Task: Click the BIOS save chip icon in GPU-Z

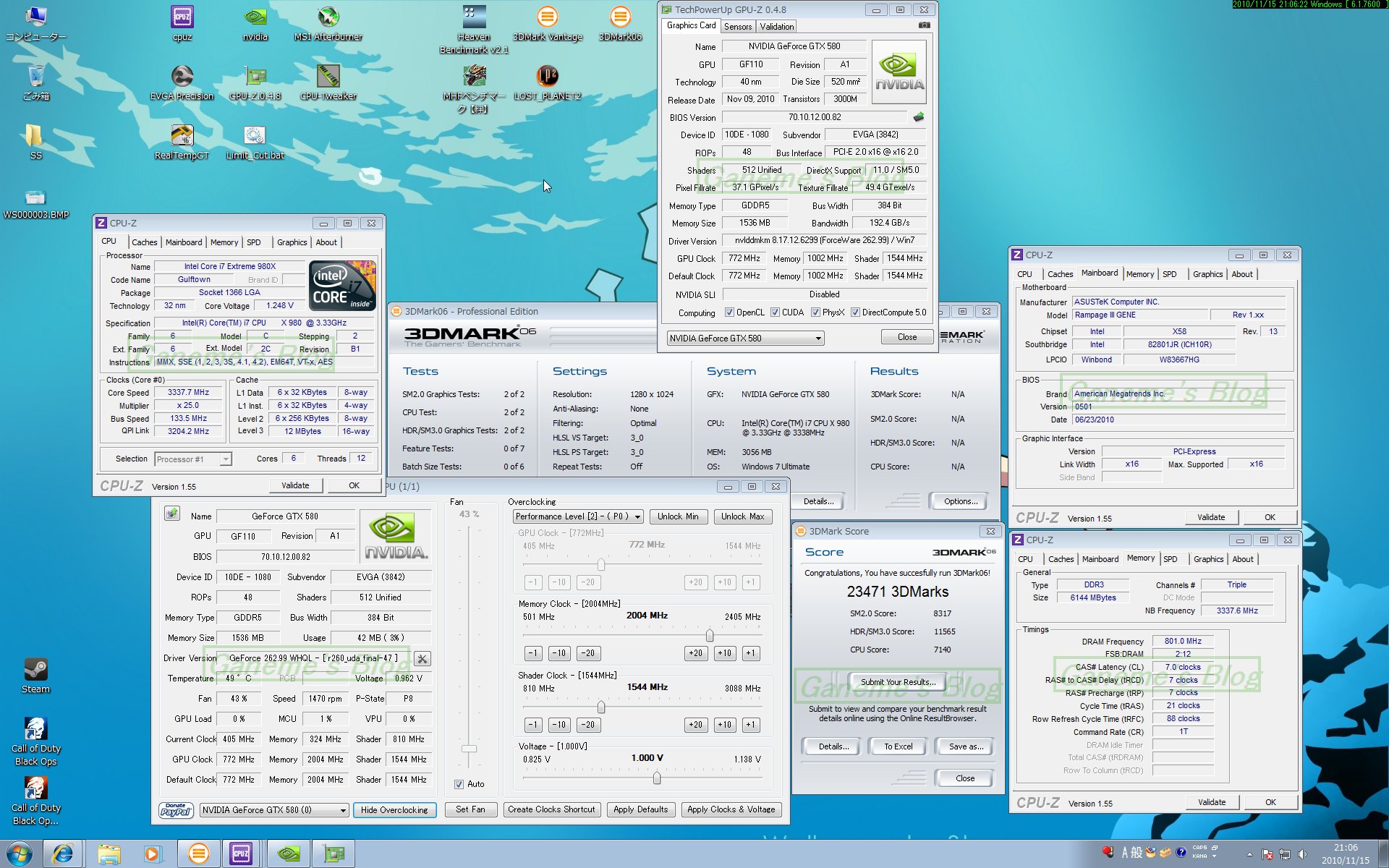Action: point(918,117)
